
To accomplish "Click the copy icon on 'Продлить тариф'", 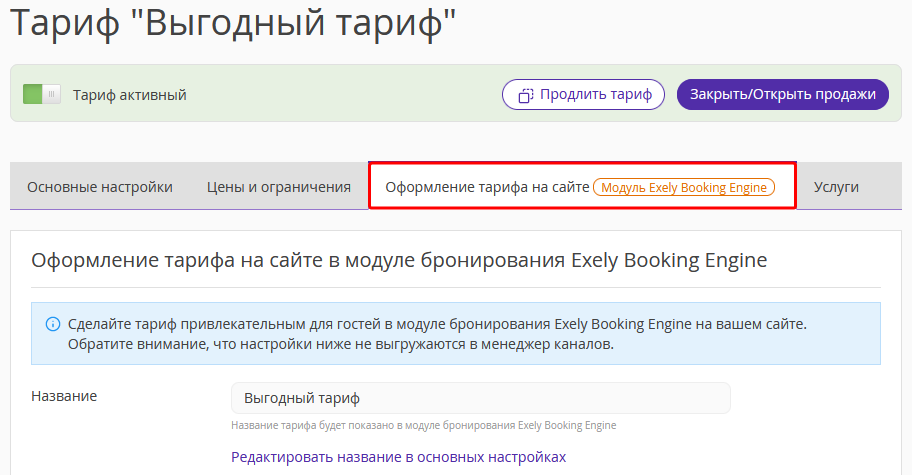I will click(525, 95).
